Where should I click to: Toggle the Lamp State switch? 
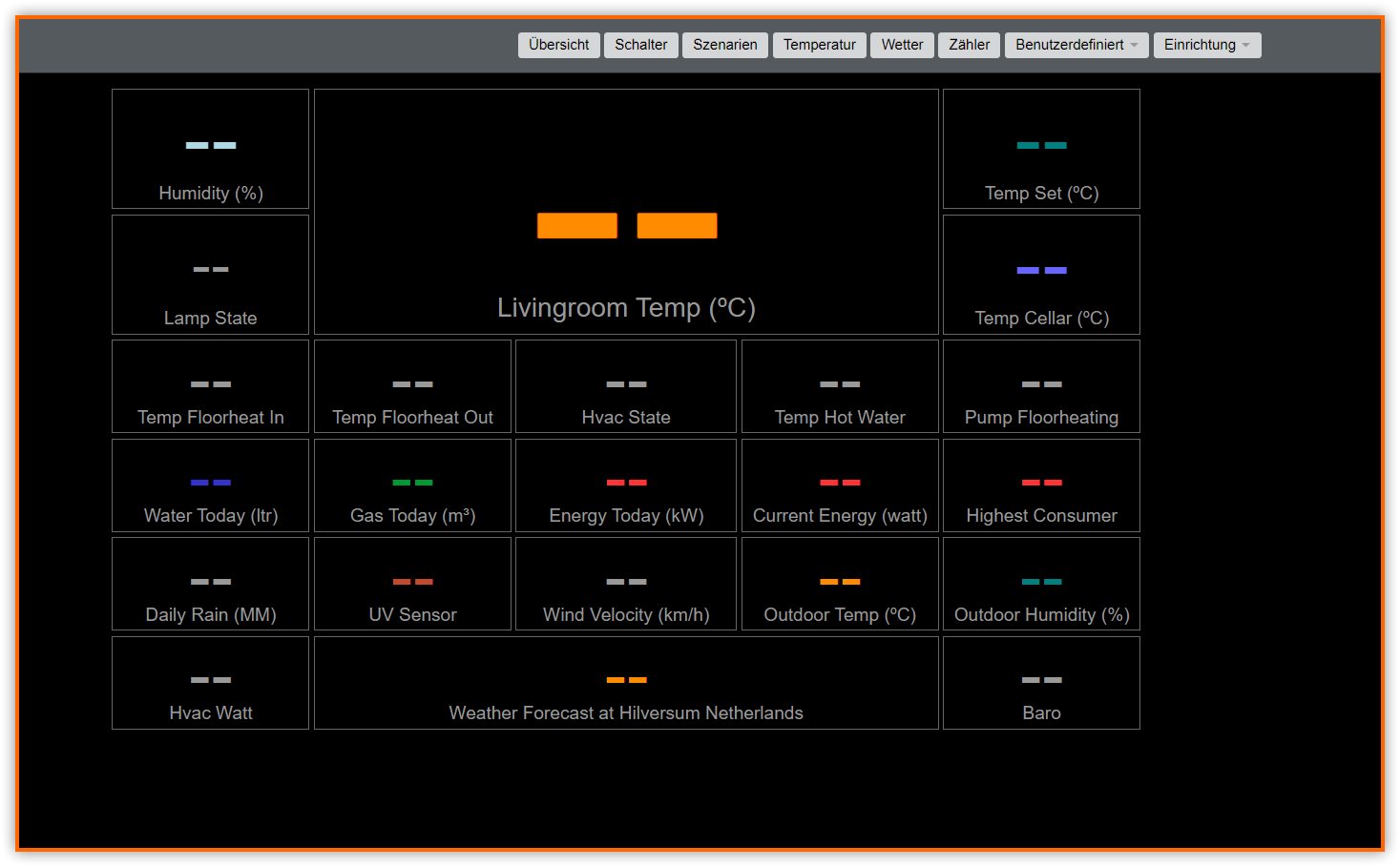tap(210, 274)
